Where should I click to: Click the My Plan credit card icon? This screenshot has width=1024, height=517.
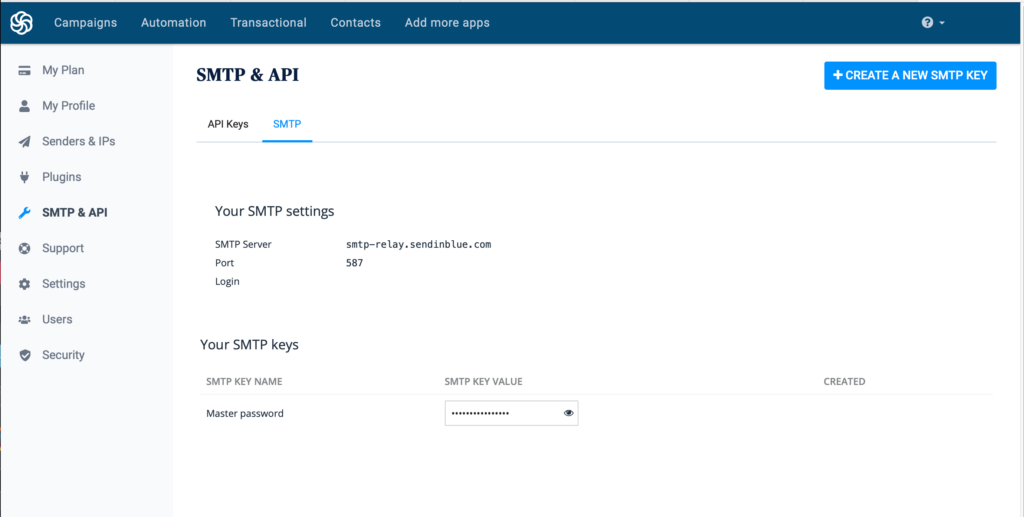click(x=24, y=70)
